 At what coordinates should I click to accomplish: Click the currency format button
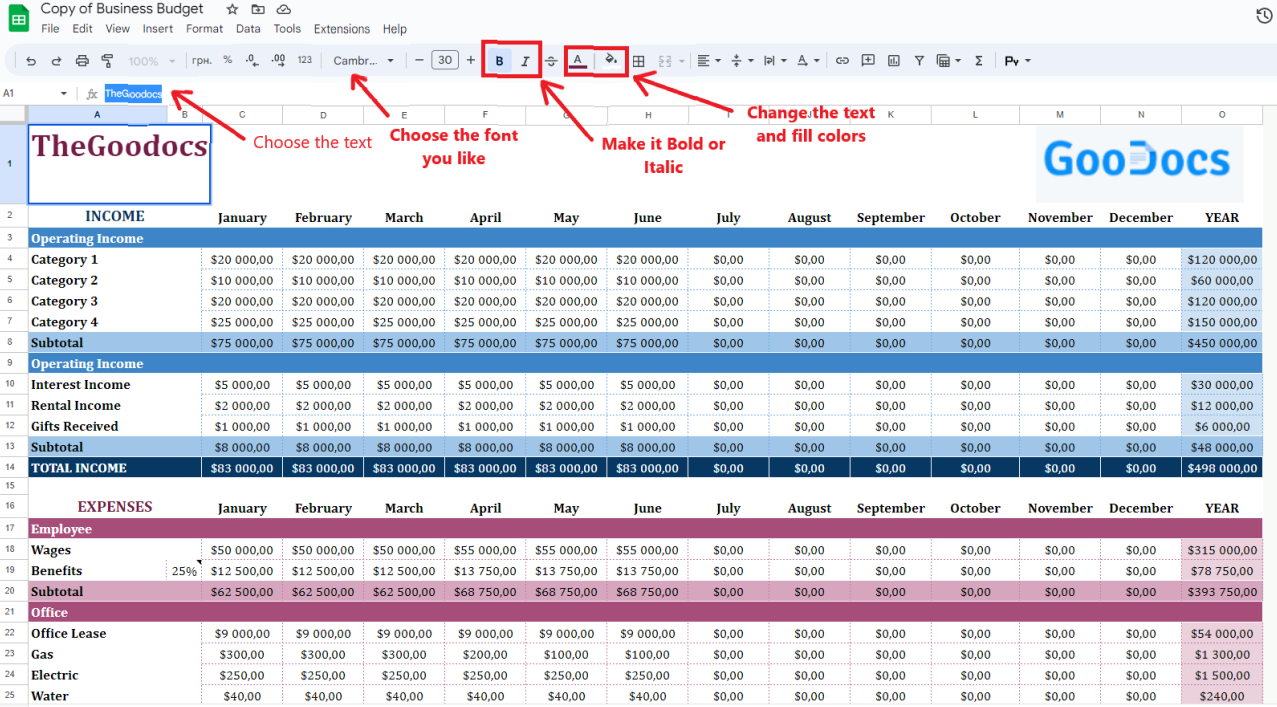coord(202,60)
